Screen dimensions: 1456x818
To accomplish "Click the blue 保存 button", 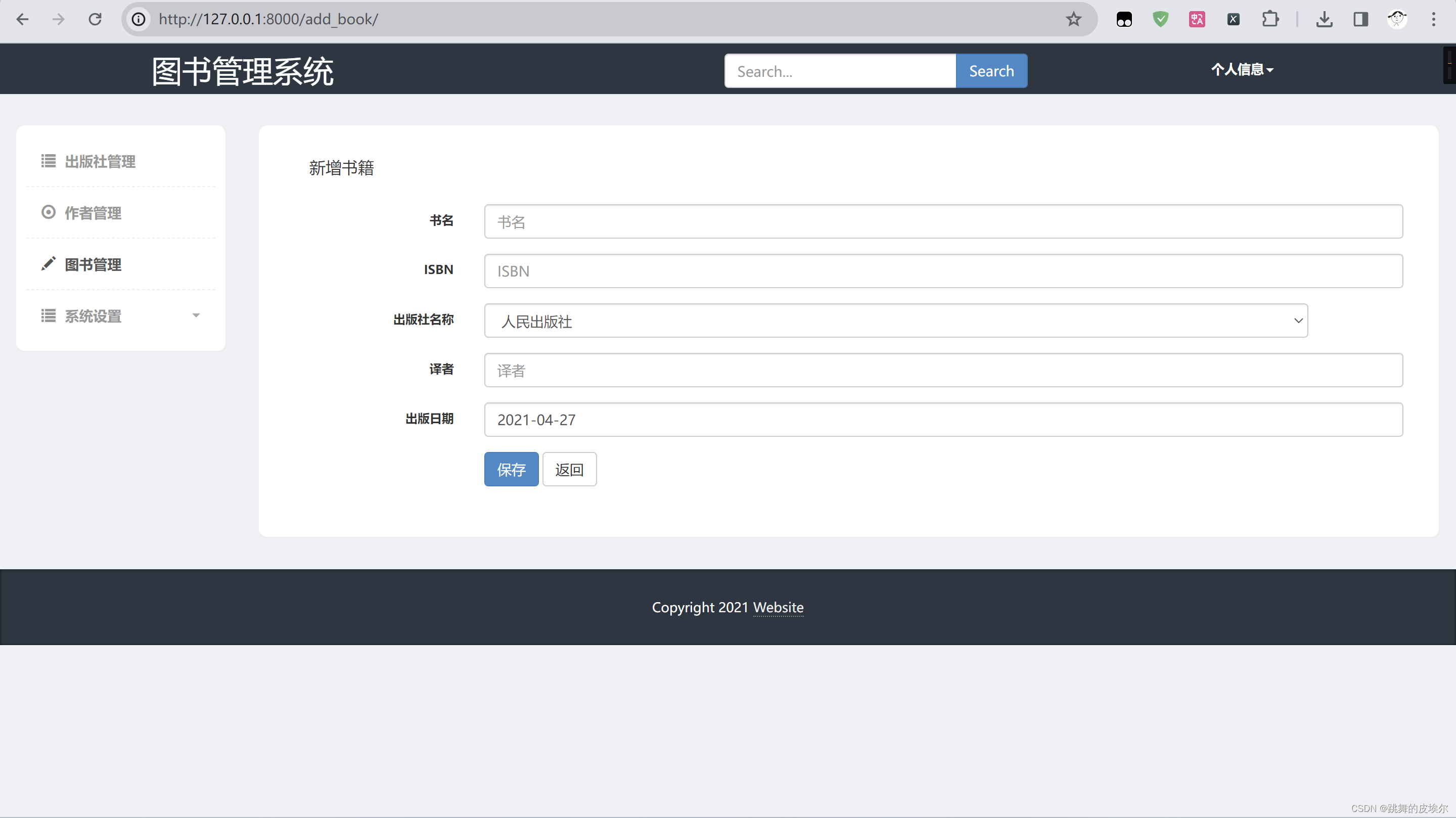I will point(511,469).
